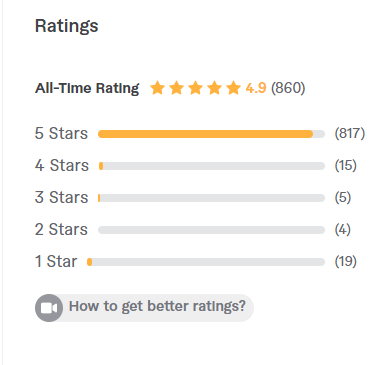Image resolution: width=391 pixels, height=365 pixels.
Task: Select the 2 Stars rating bar
Action: click(x=211, y=230)
